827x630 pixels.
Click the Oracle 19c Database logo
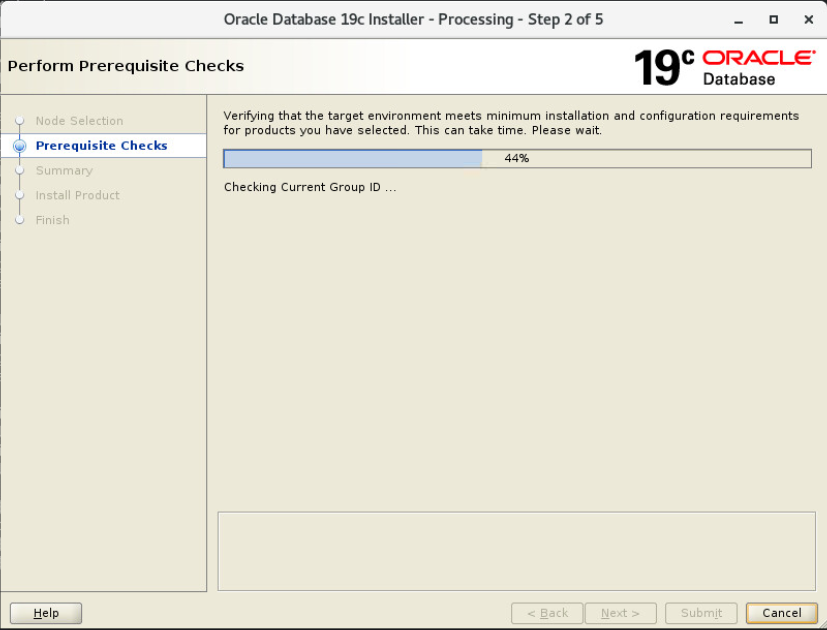coord(725,68)
